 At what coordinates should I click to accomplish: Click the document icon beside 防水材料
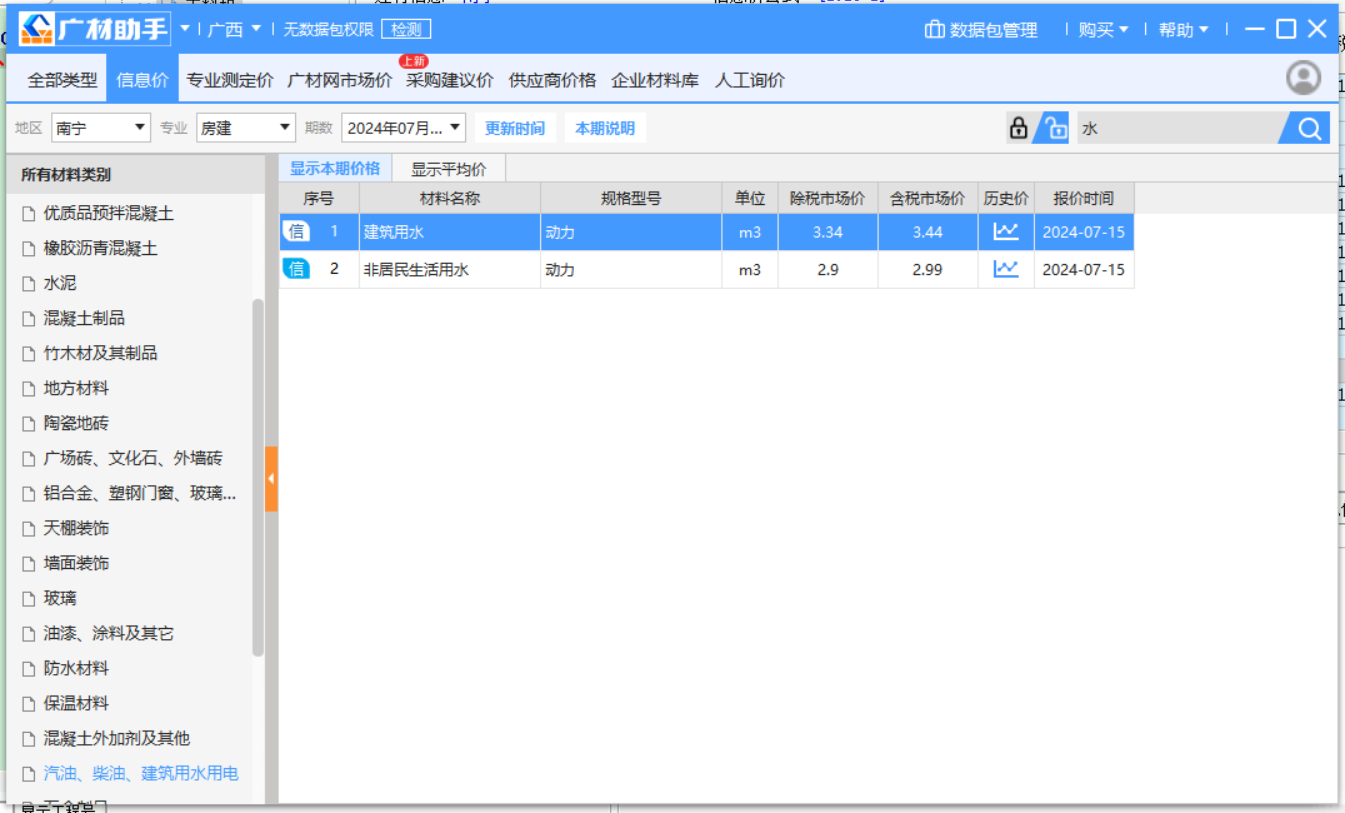click(28, 669)
